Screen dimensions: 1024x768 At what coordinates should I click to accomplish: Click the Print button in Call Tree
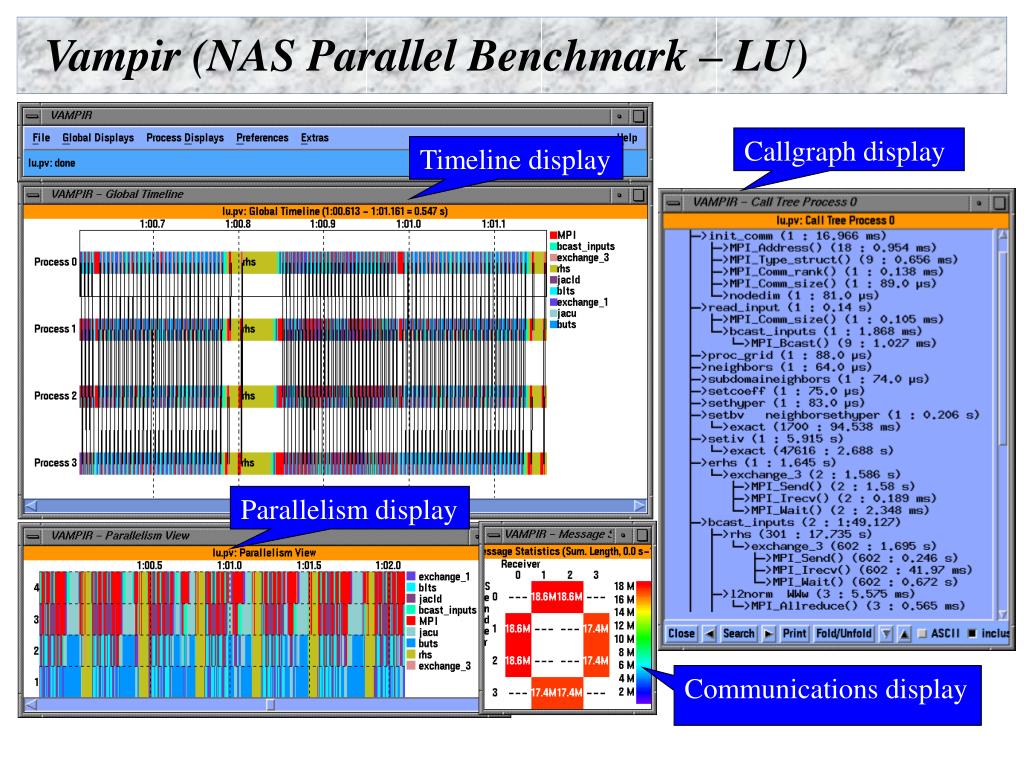(x=795, y=633)
